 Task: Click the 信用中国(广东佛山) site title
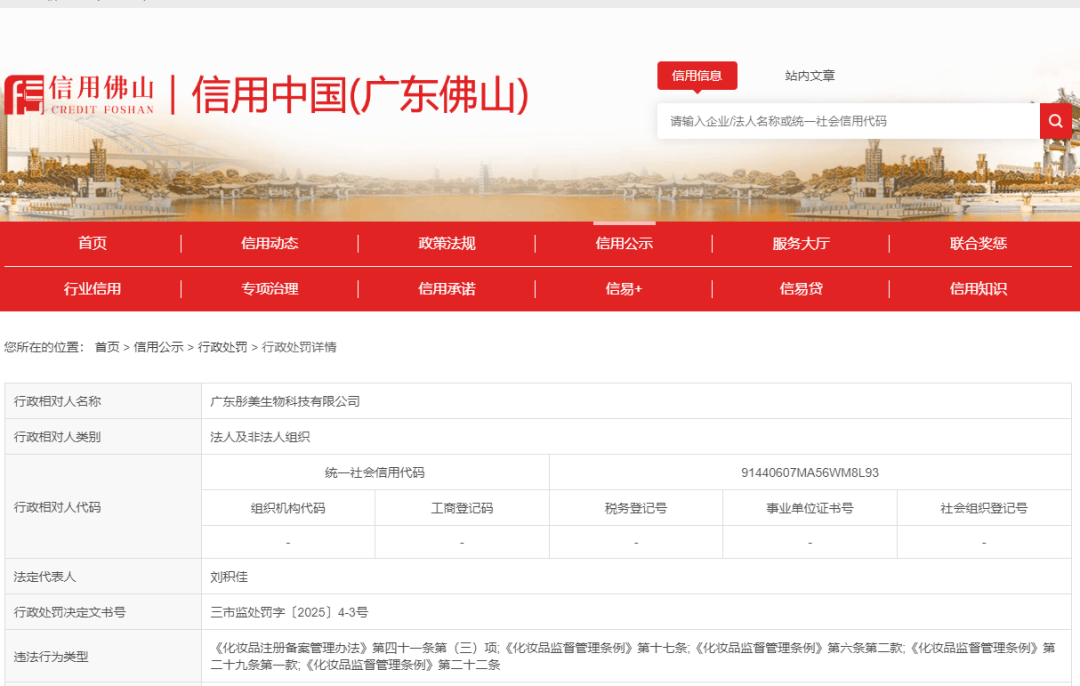360,94
